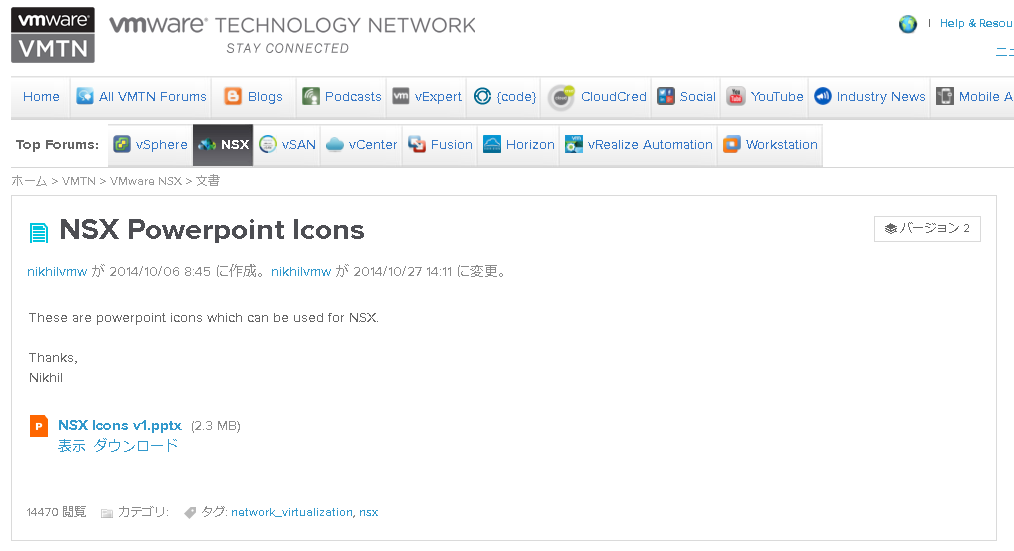The image size is (1014, 551).
Task: Click the Workstation forum icon
Action: [x=731, y=144]
